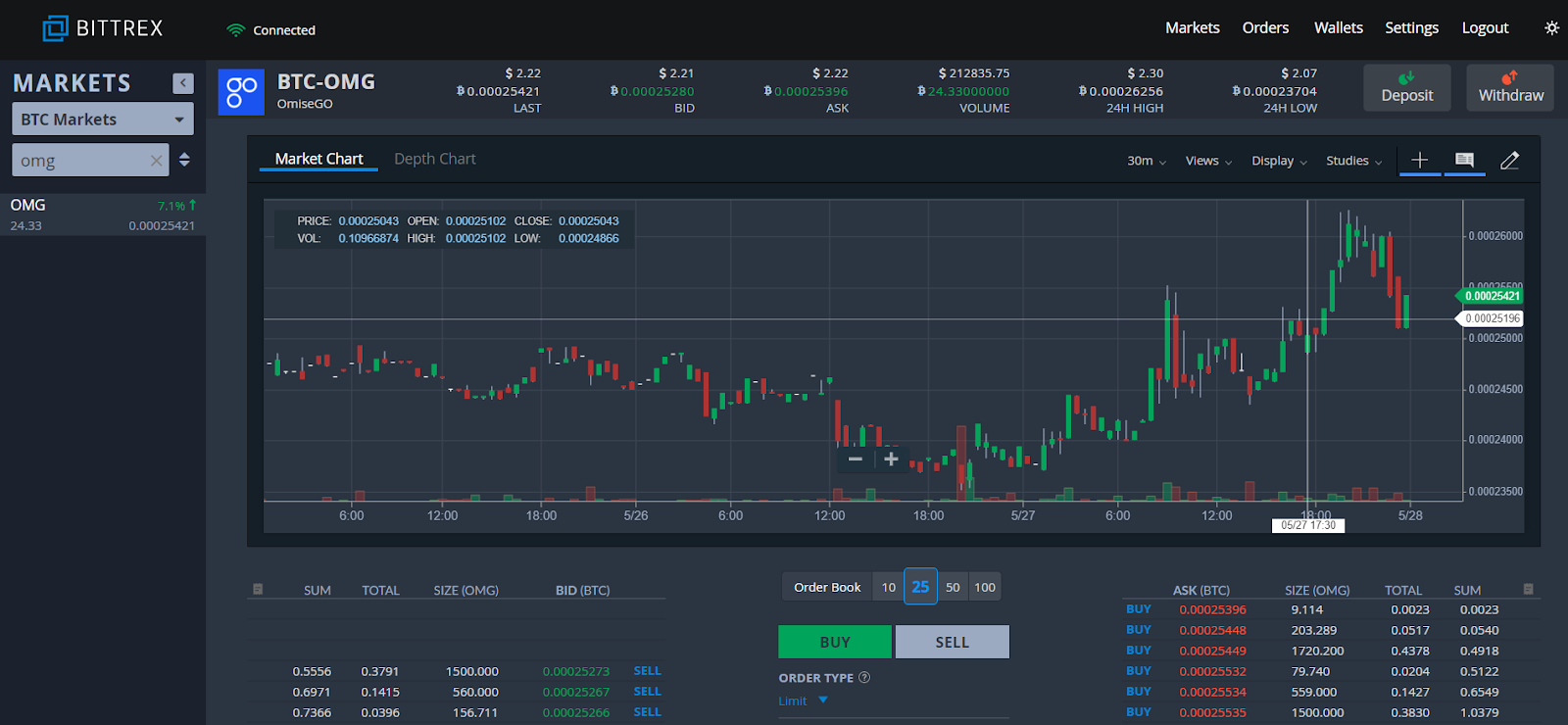Switch to the Market Chart tab
The height and width of the screenshot is (725, 1568).
(x=318, y=159)
